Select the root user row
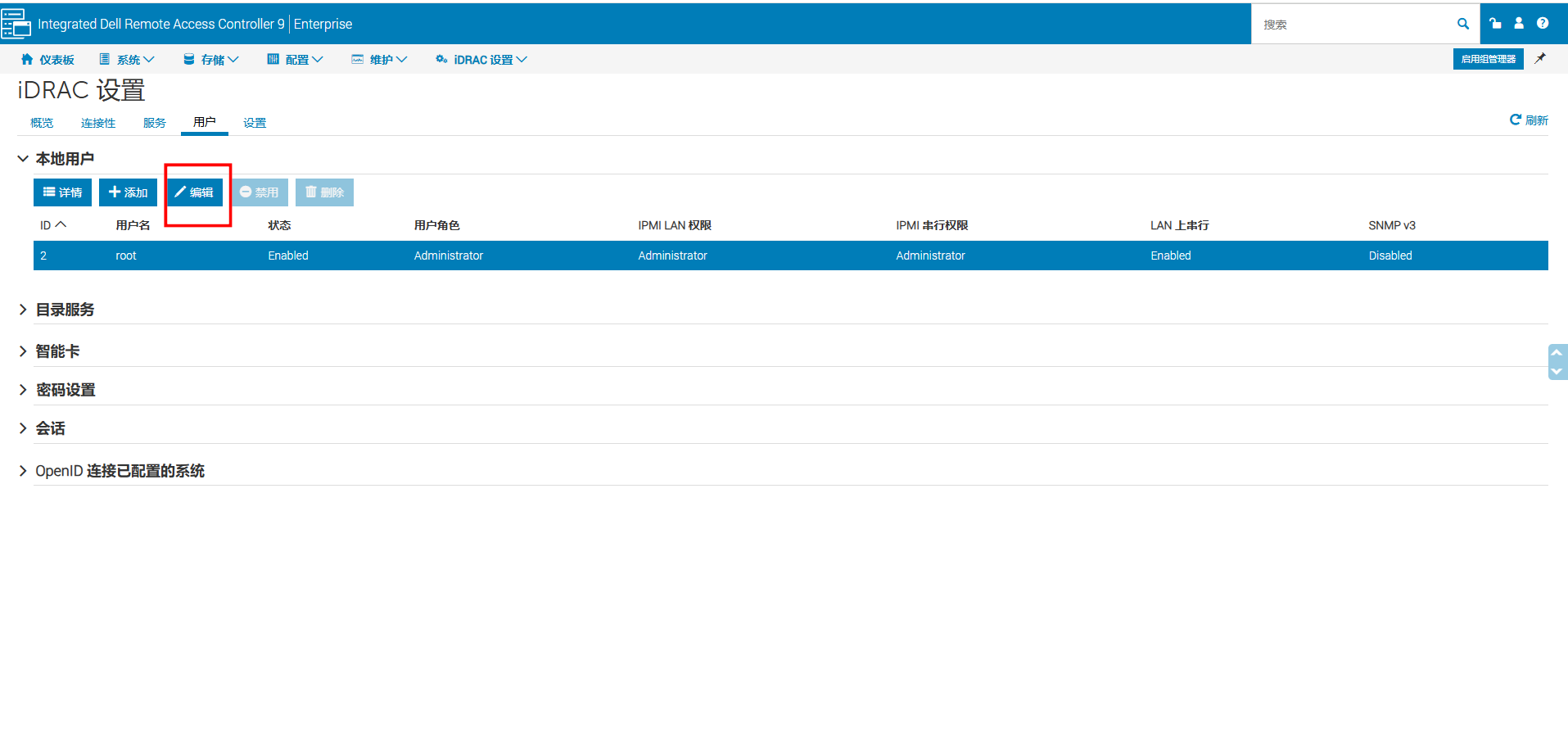Screen dimensions: 1568x751 coord(790,256)
